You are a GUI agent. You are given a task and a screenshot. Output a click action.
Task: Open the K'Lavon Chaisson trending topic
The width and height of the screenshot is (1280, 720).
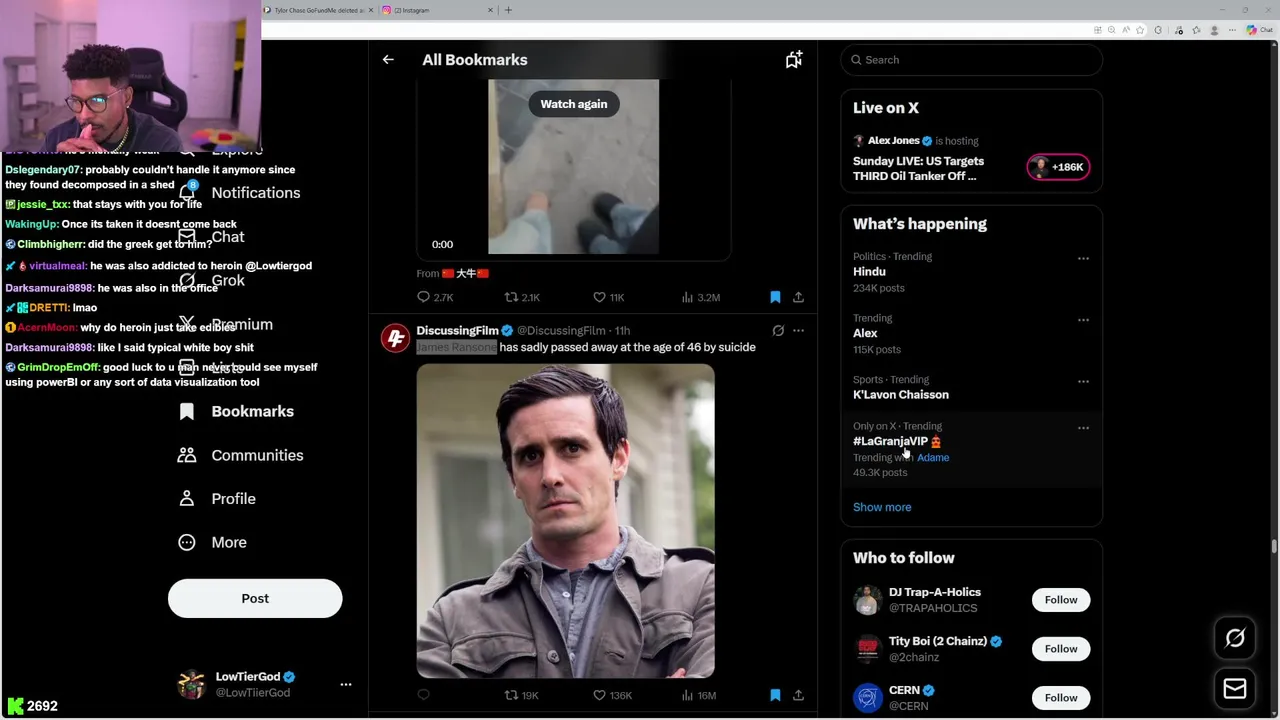pyautogui.click(x=901, y=395)
